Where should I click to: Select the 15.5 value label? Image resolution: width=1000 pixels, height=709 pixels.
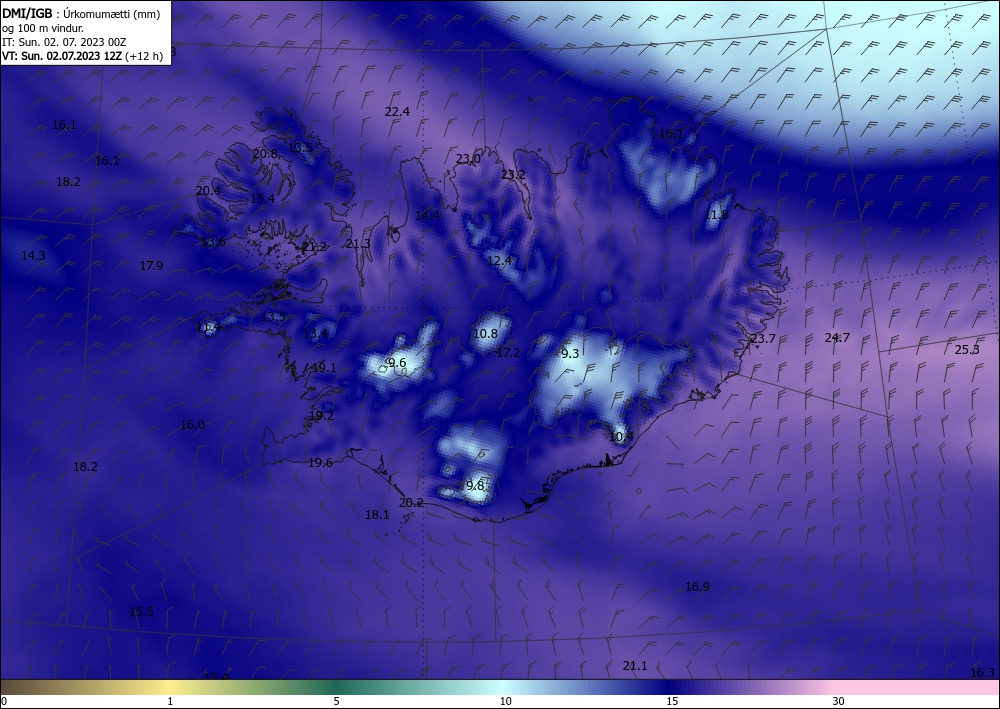pyautogui.click(x=142, y=612)
